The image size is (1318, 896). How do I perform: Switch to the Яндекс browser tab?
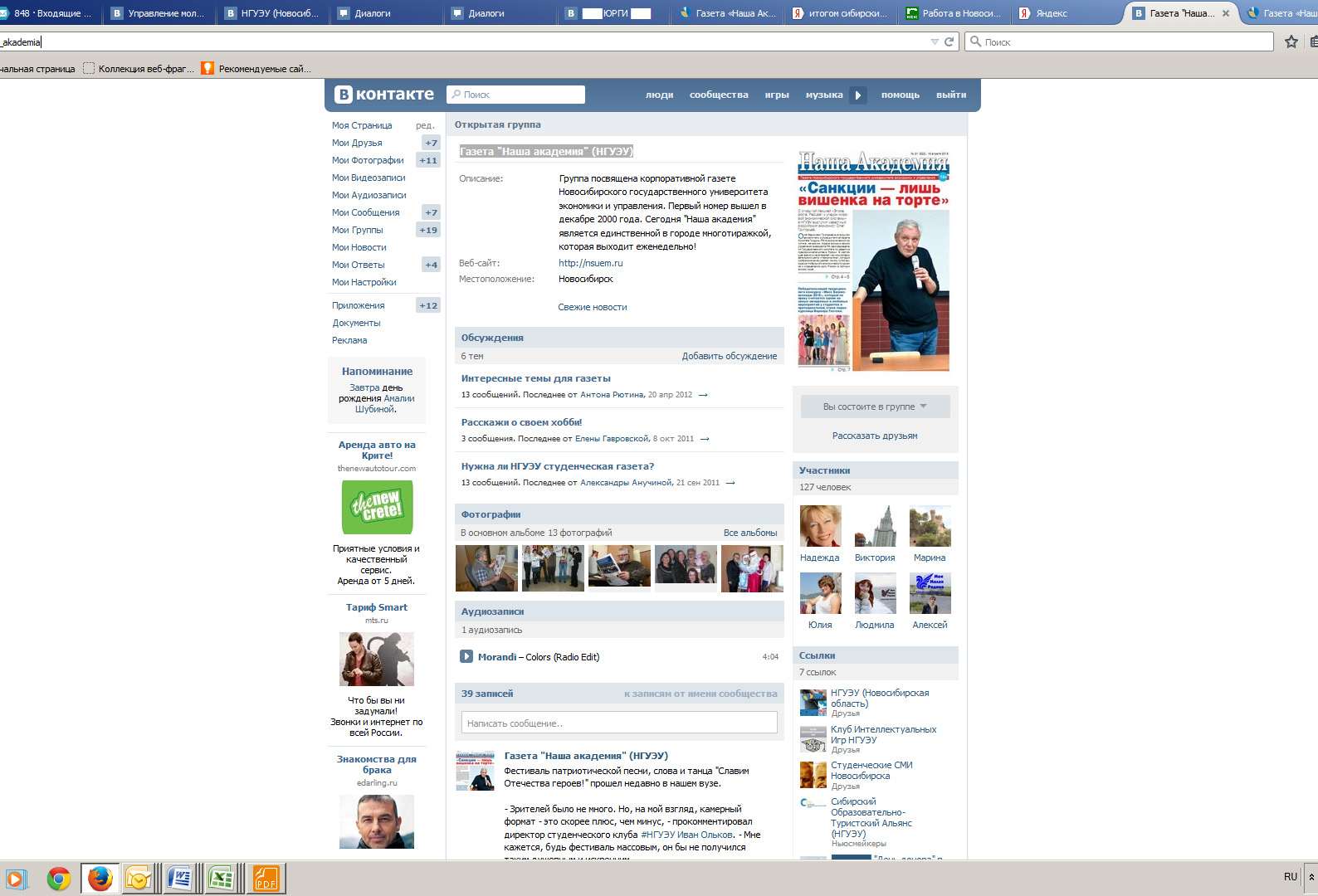point(1066,13)
